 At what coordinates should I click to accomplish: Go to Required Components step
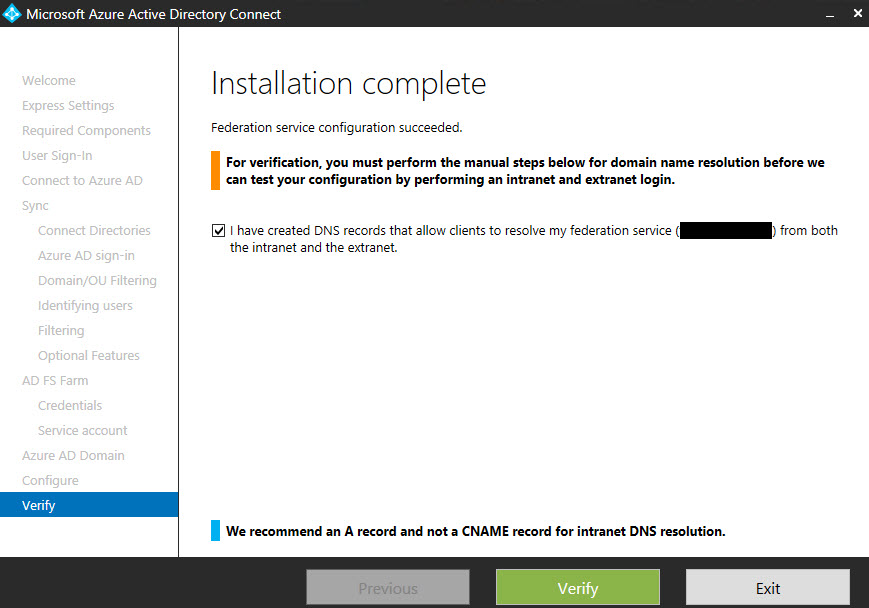point(86,131)
